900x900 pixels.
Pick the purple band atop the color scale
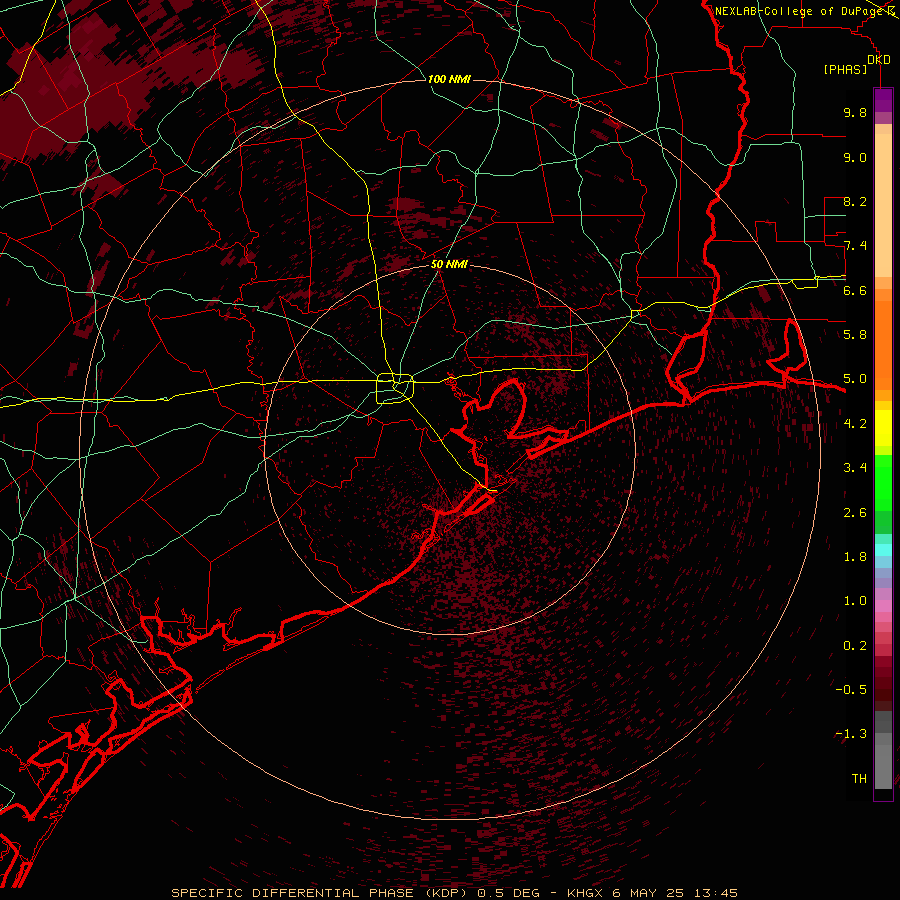point(883,100)
